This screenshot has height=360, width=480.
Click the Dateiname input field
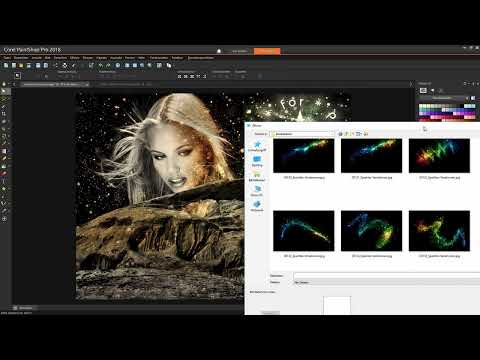[387, 276]
